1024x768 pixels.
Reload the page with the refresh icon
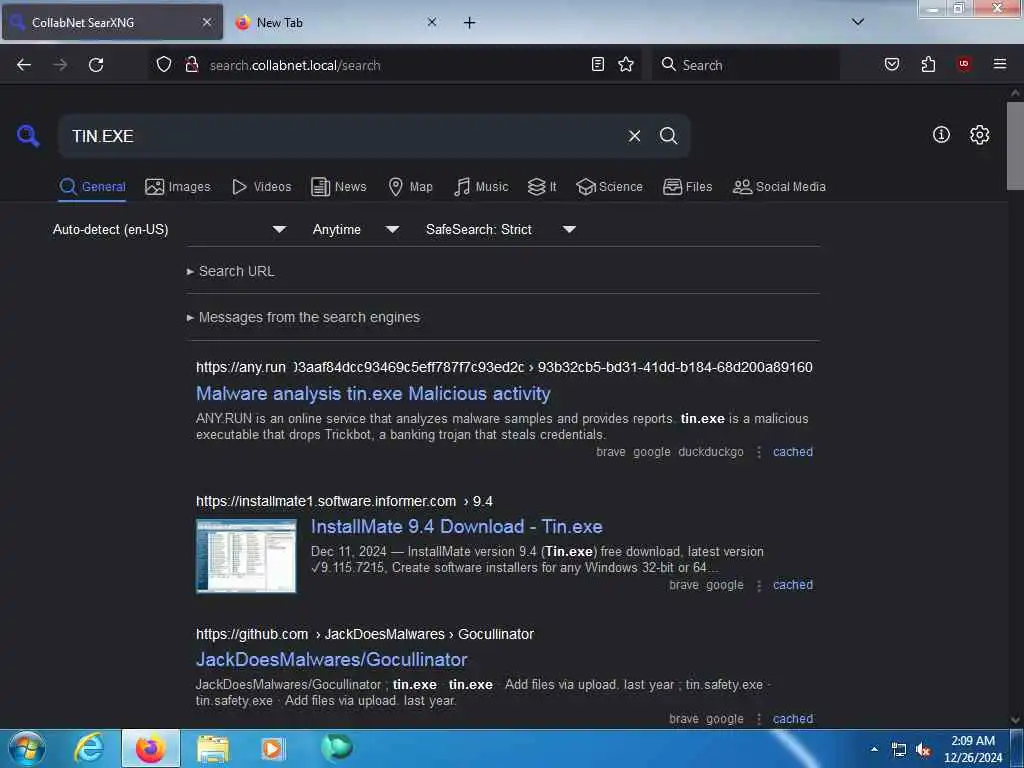click(x=96, y=65)
